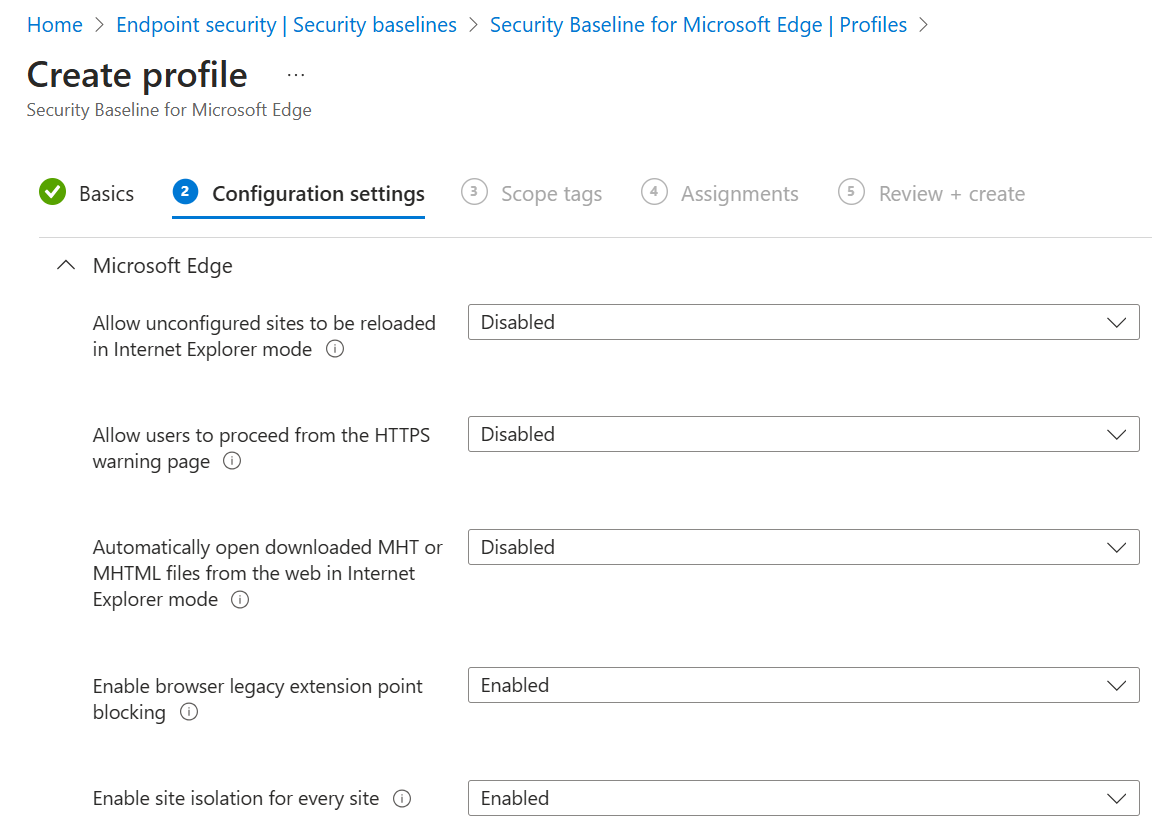Open dropdown for legacy extension point blocking

[804, 685]
